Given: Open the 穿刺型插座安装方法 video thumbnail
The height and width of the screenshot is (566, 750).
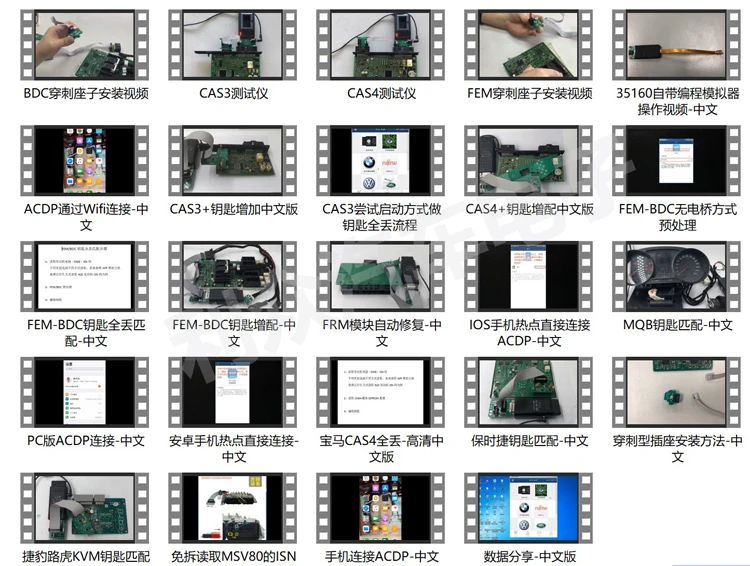Looking at the screenshot, I should [676, 392].
